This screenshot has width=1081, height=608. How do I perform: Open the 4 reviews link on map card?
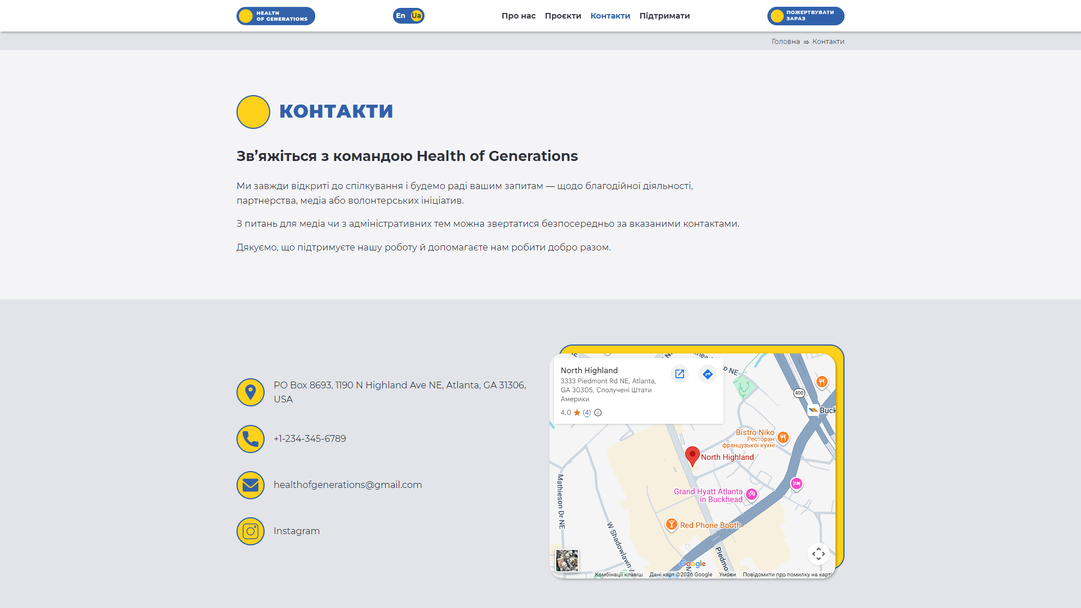click(587, 413)
